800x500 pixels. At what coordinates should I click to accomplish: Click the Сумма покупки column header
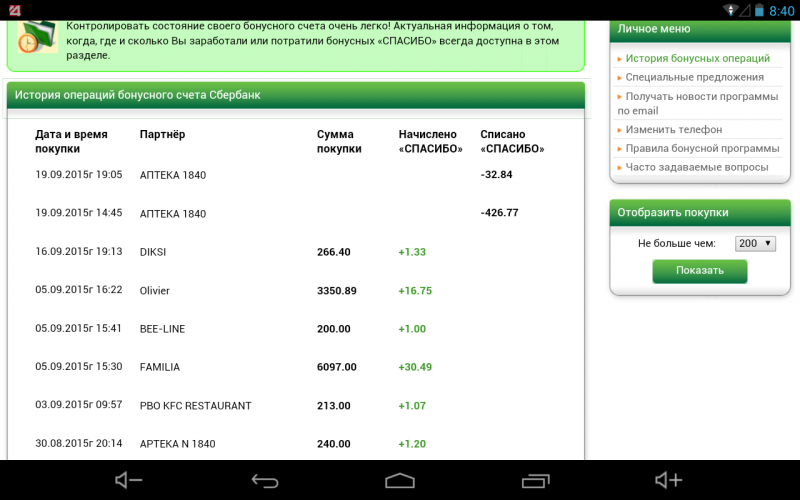tap(339, 141)
